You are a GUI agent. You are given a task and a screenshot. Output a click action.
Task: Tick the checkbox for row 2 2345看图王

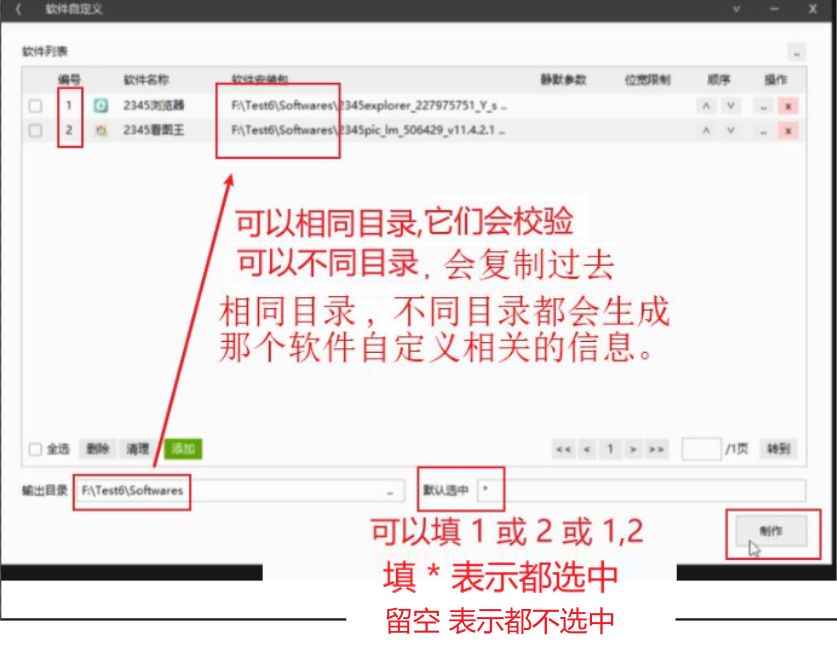(36, 131)
